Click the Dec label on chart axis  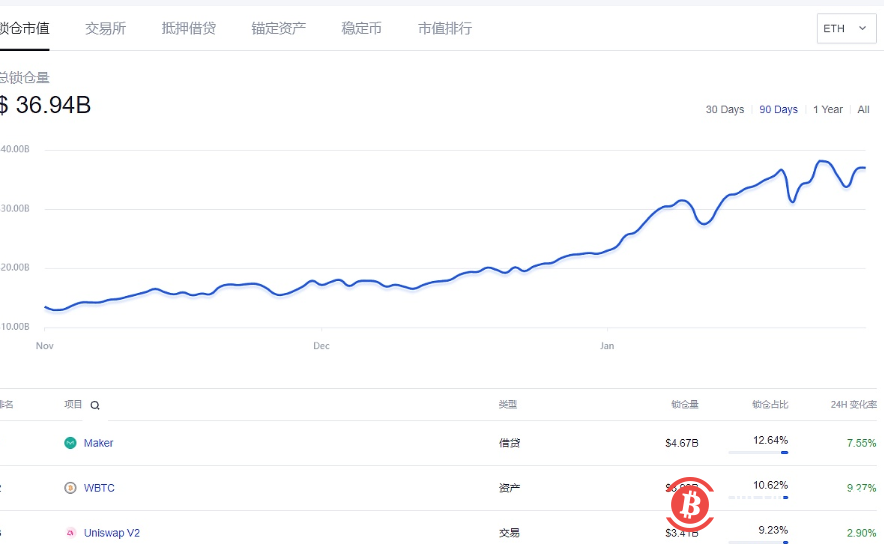tap(321, 346)
